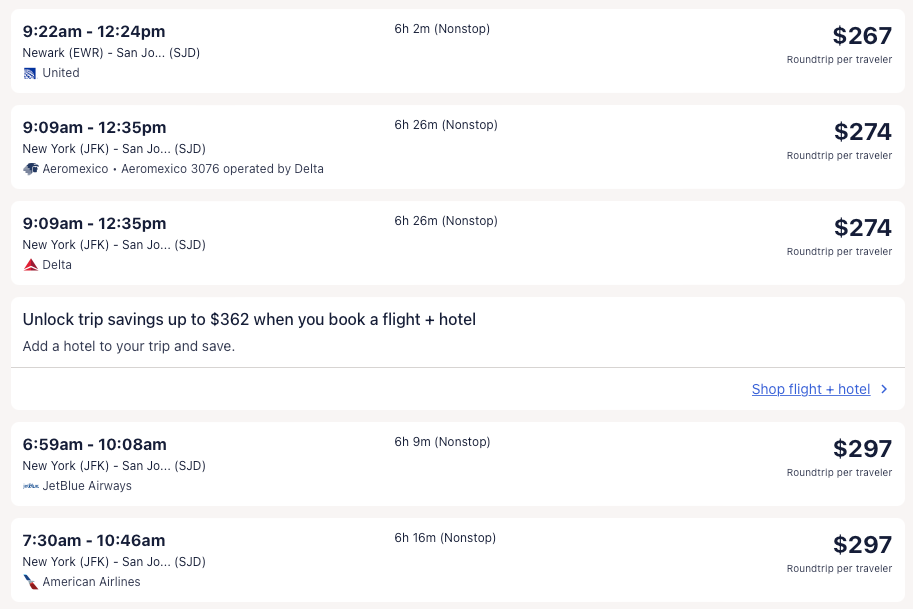Screen dimensions: 913x609
Task: Click the 6h 2m (Nonstop) duration text
Action: click(442, 29)
